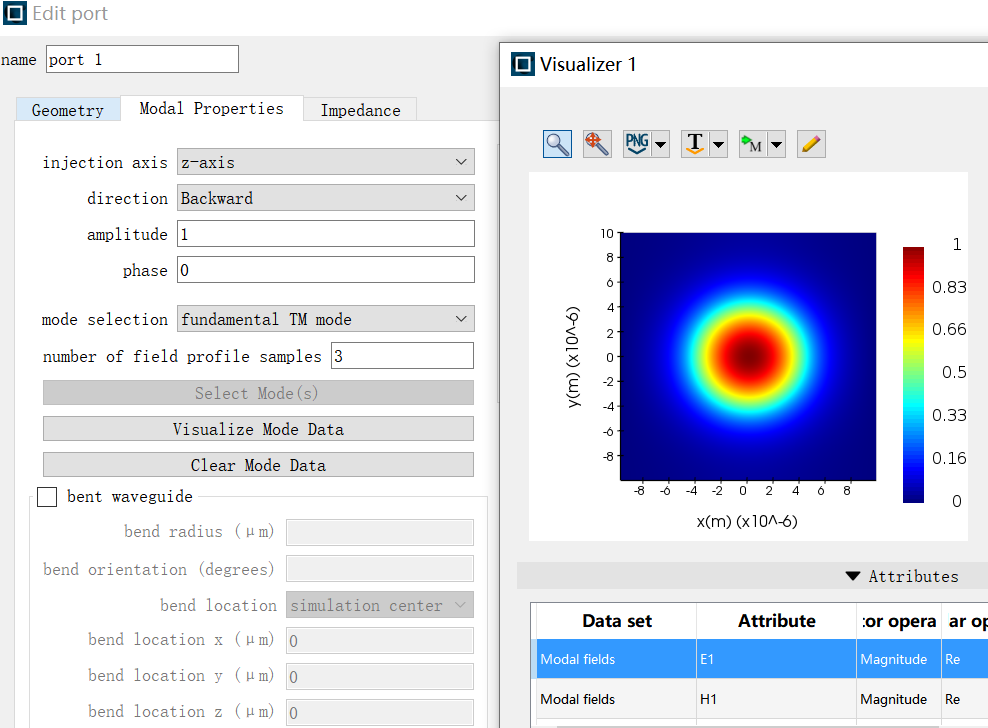988x728 pixels.
Task: Click the text export T icon
Action: [695, 144]
